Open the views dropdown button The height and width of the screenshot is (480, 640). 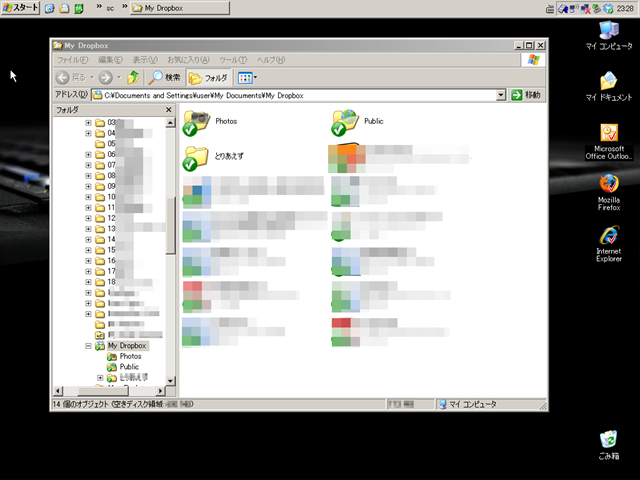pyautogui.click(x=247, y=78)
